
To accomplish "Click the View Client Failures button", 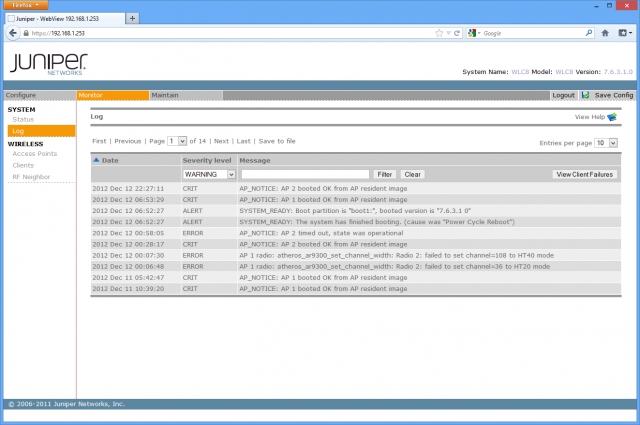I will coord(584,174).
